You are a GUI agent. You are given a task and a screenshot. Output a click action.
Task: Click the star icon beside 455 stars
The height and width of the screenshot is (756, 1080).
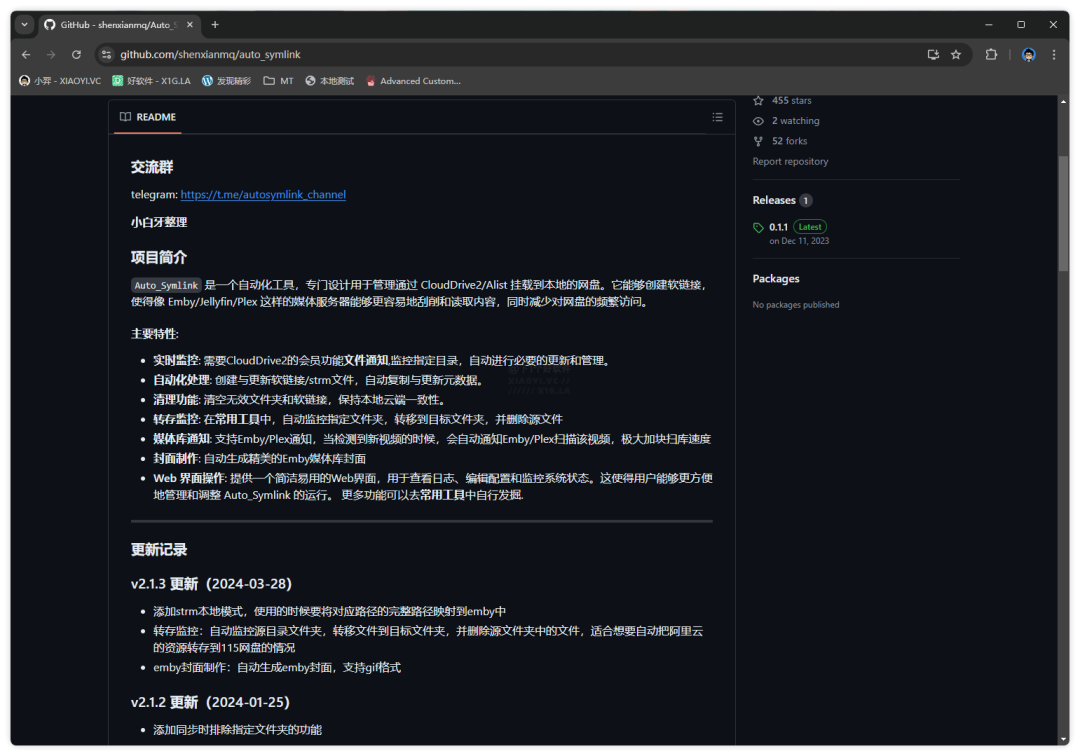(x=758, y=100)
